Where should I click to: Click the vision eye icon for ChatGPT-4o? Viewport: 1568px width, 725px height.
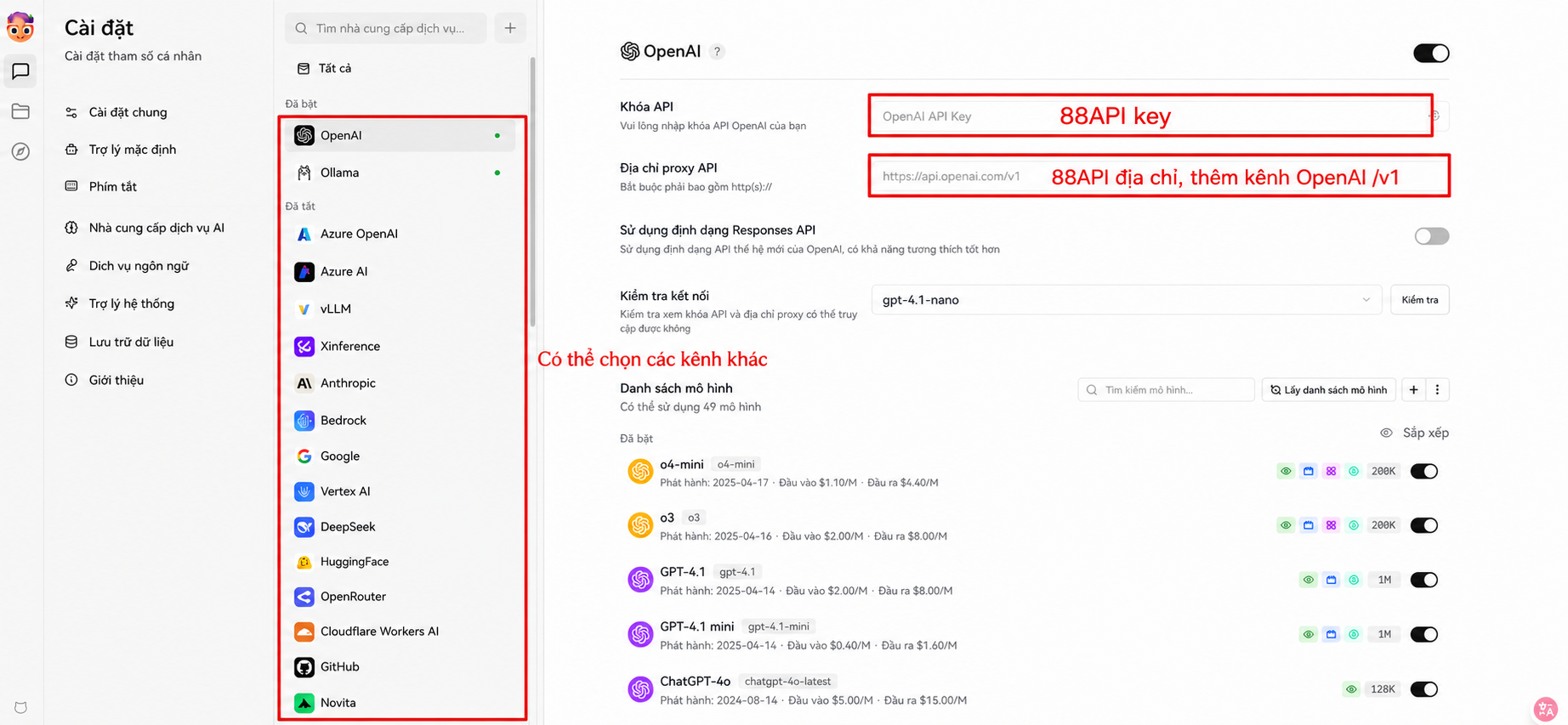(x=1351, y=689)
